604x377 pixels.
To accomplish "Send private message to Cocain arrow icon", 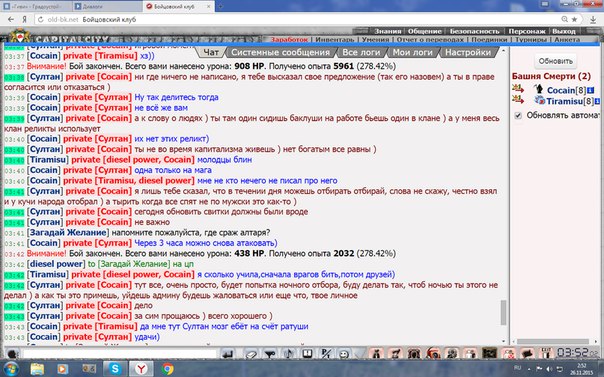I will (x=518, y=89).
